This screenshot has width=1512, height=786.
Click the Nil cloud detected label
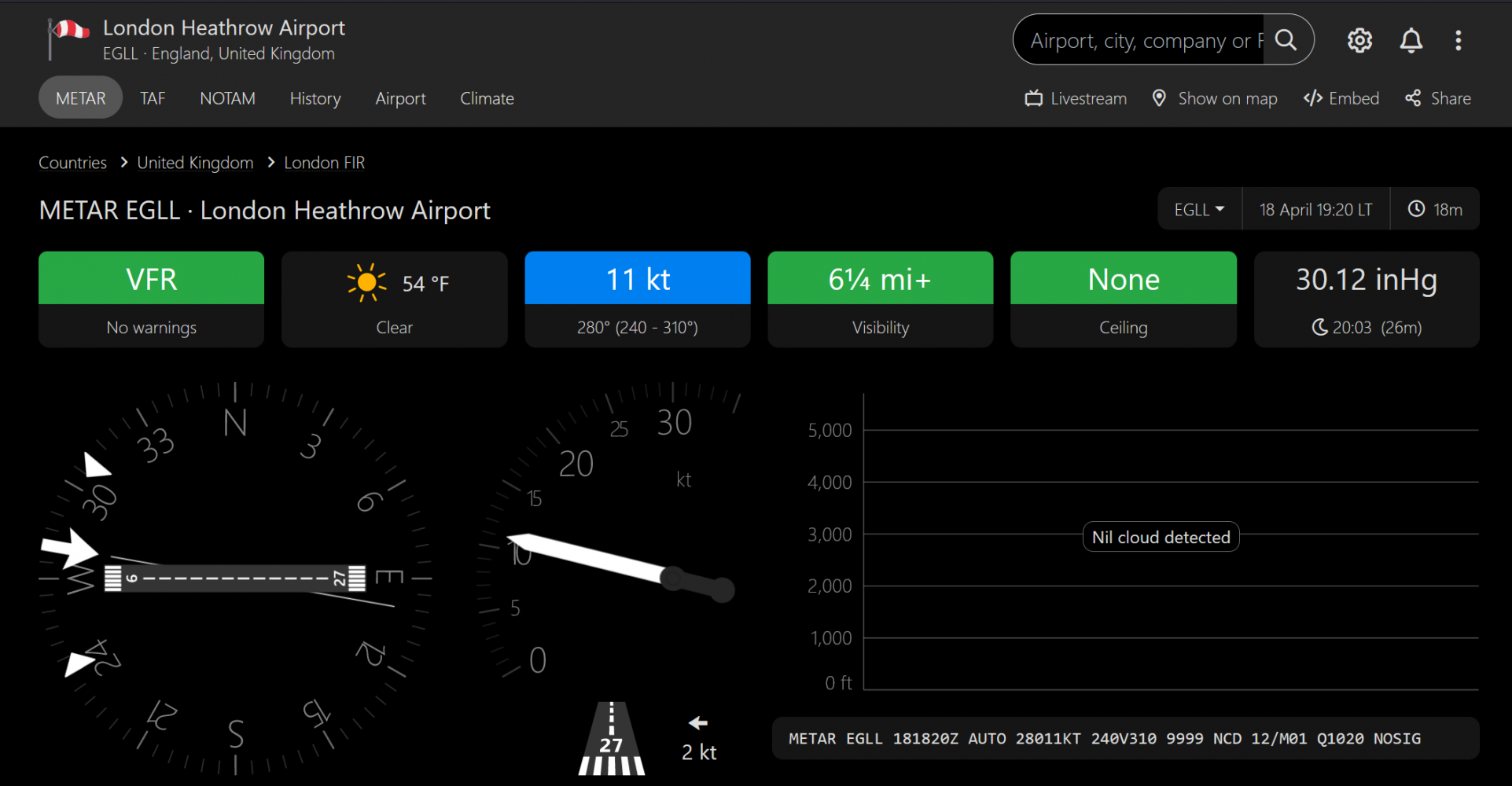(x=1161, y=537)
